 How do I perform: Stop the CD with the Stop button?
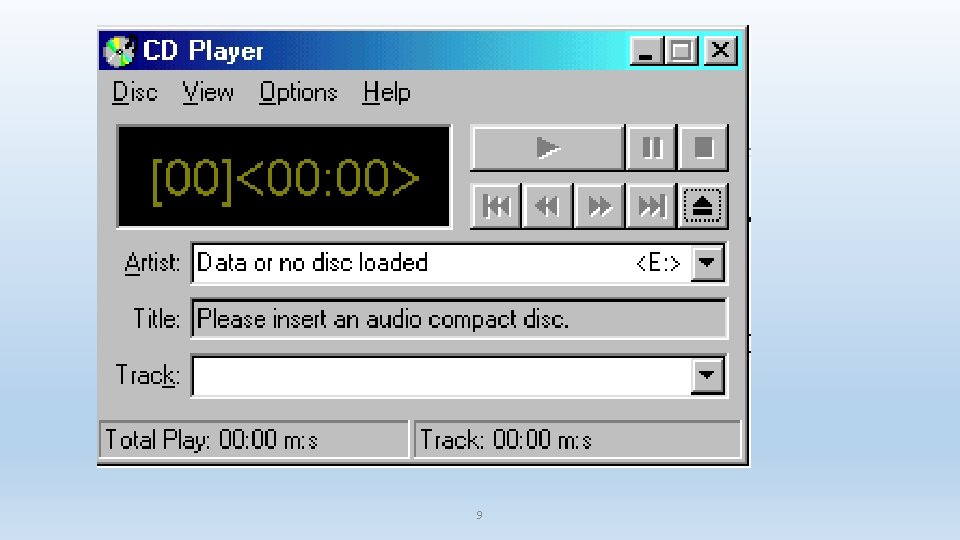[703, 148]
